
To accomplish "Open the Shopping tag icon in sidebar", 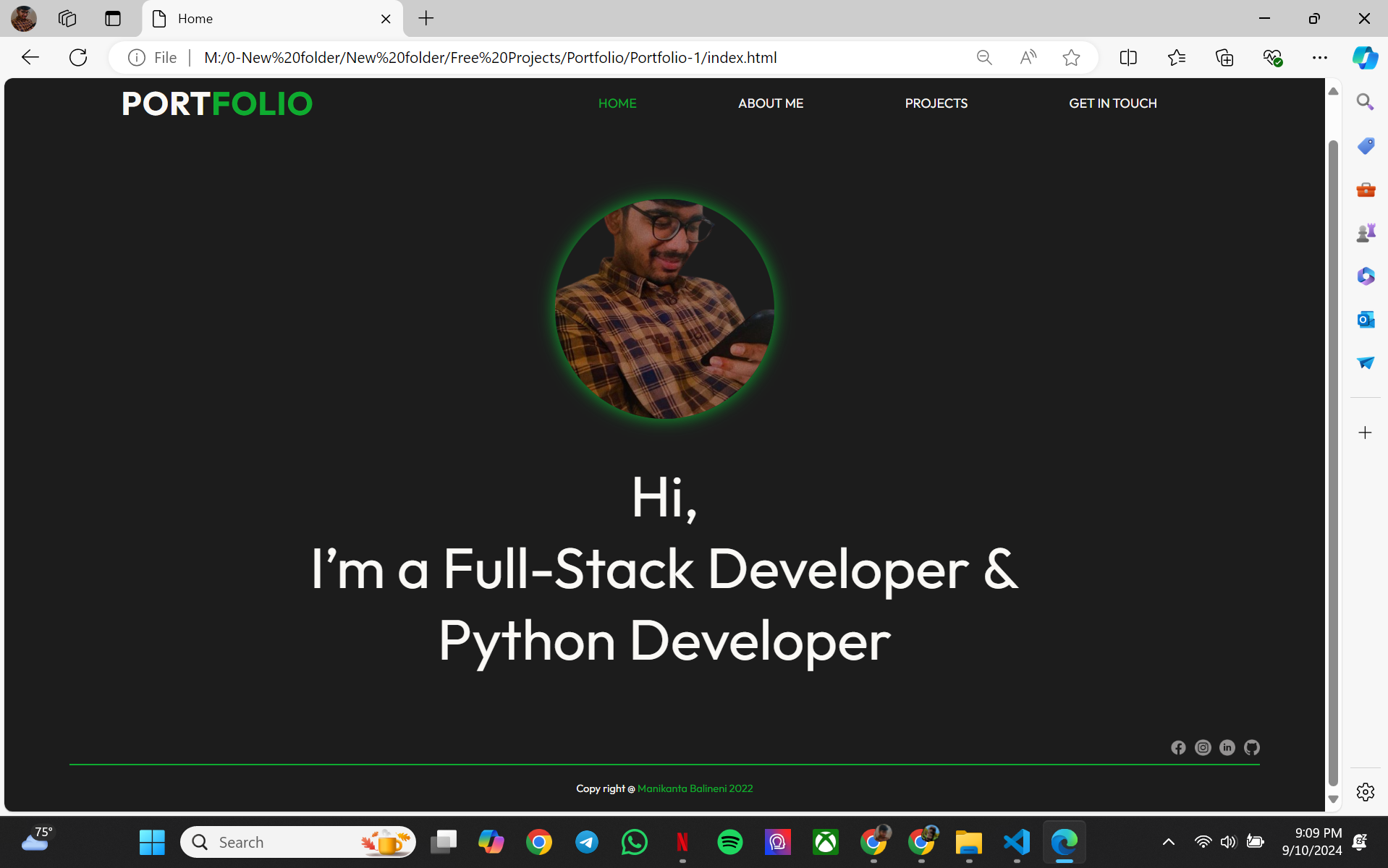I will [x=1366, y=145].
